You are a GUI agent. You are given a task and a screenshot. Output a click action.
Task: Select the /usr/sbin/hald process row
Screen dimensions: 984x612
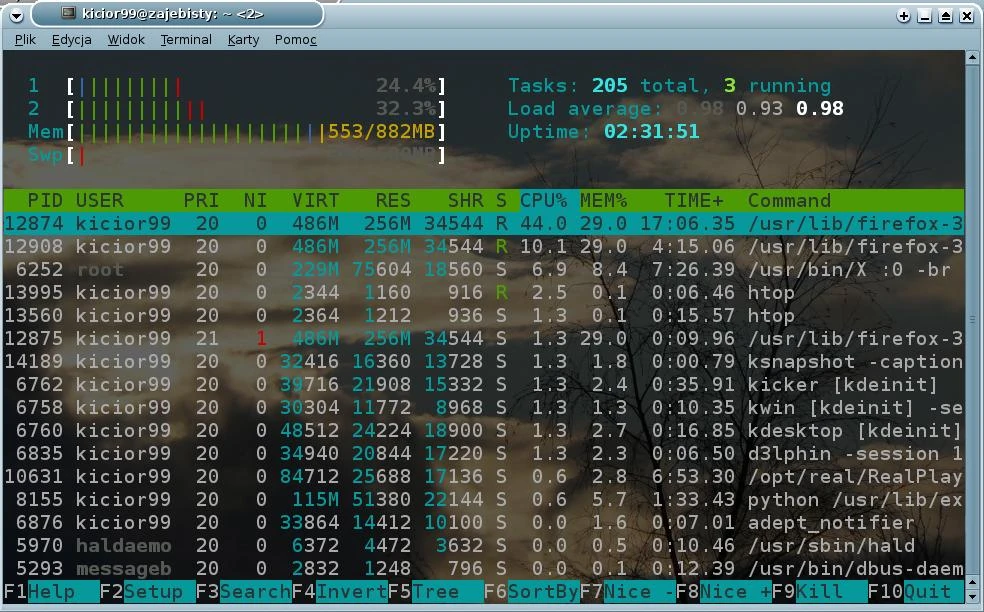(483, 545)
